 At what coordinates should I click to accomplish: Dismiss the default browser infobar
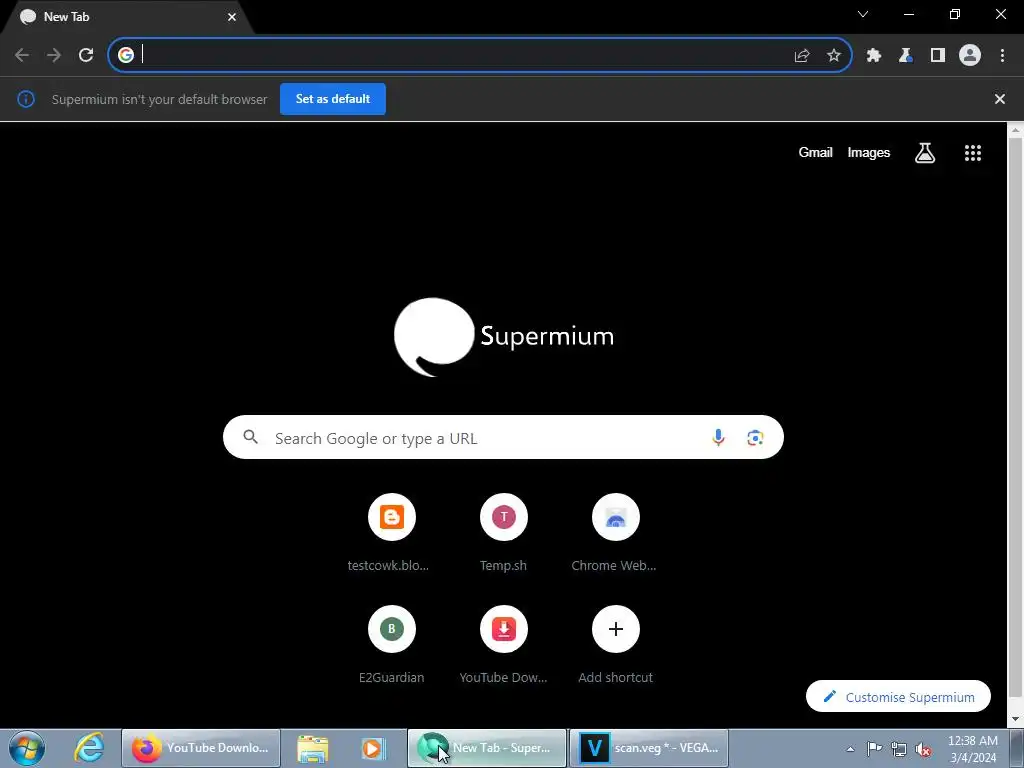coord(1000,99)
